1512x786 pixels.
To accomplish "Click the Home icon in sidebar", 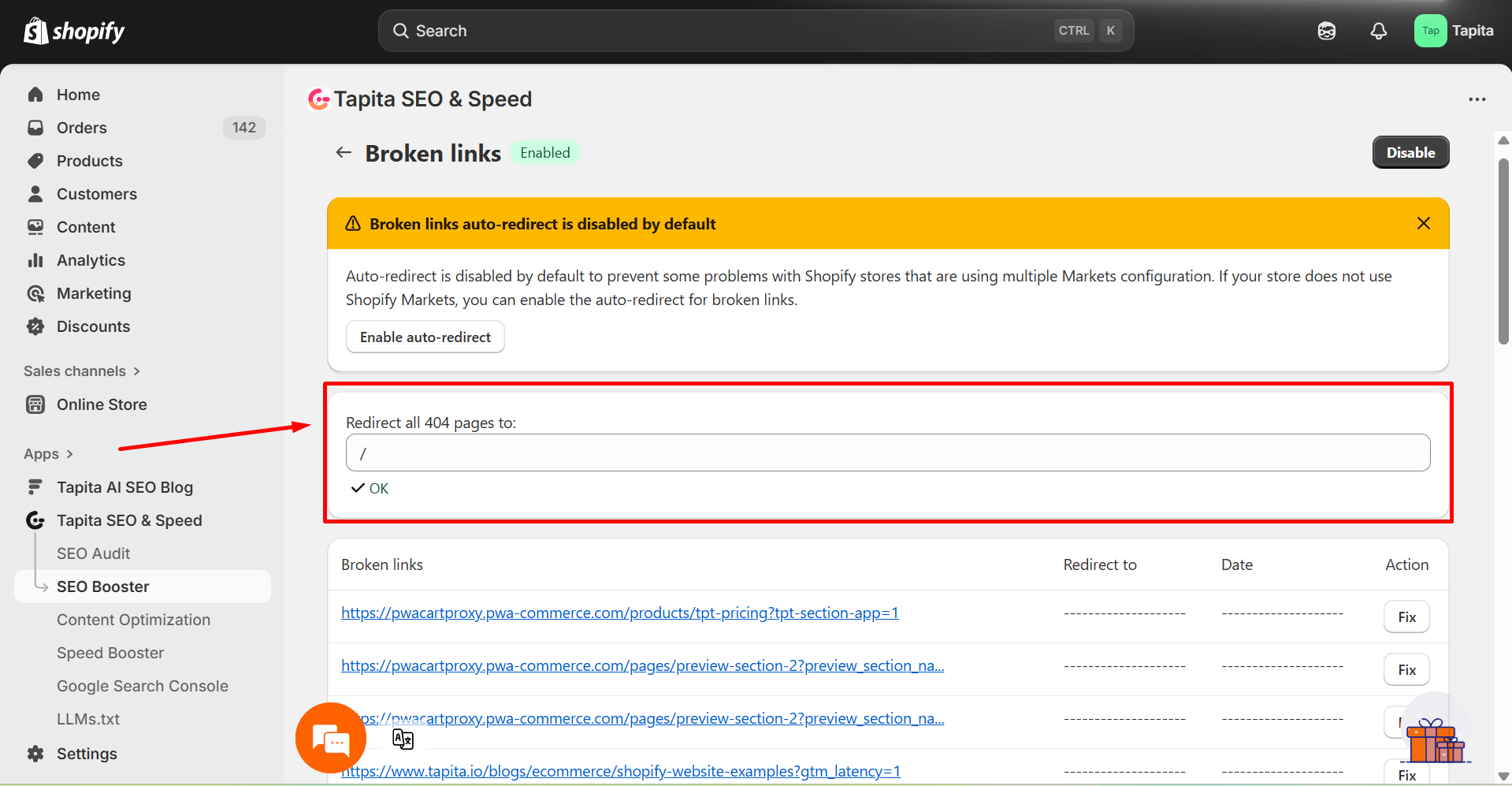I will [x=35, y=95].
